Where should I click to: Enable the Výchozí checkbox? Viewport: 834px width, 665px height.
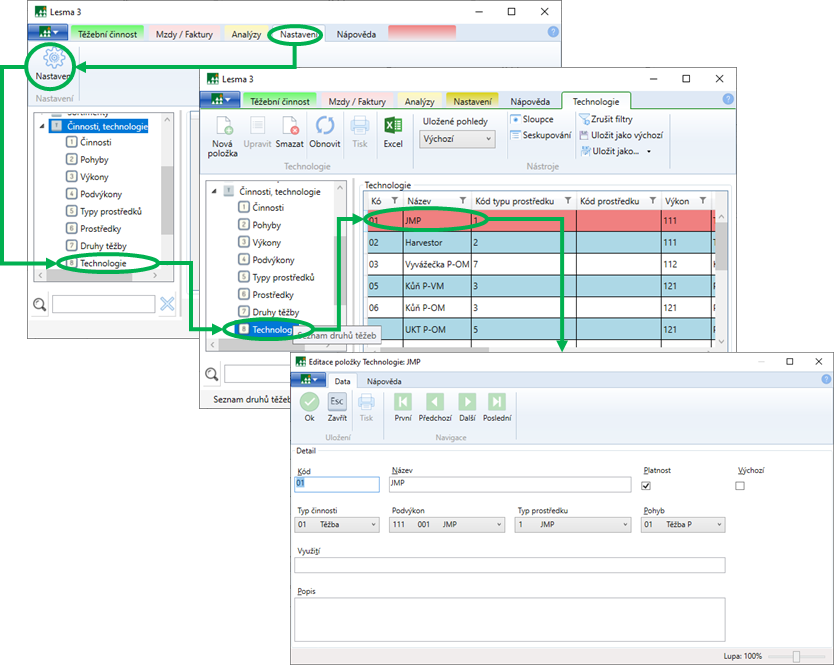pyautogui.click(x=740, y=486)
